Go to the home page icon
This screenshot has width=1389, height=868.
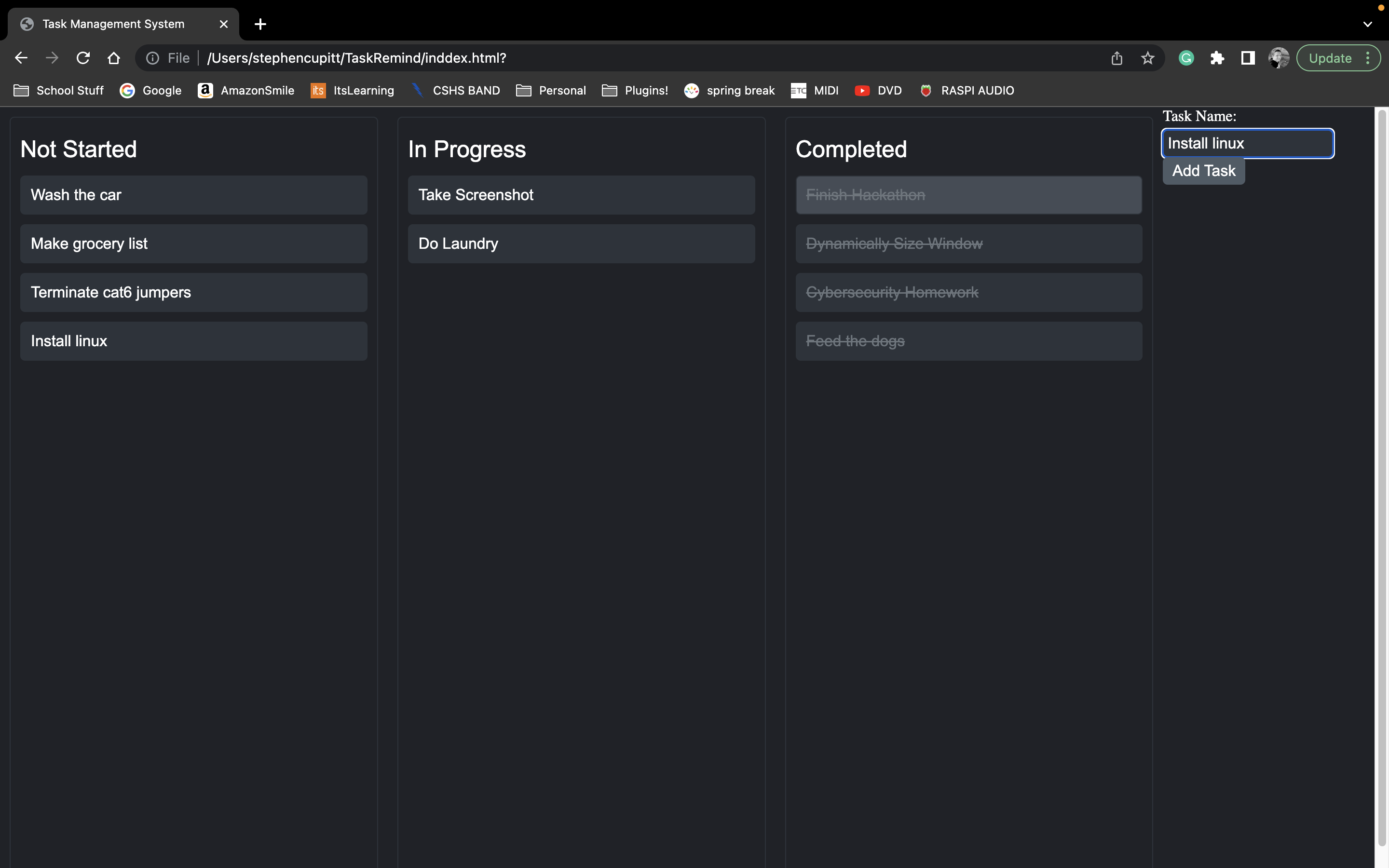coord(114,58)
